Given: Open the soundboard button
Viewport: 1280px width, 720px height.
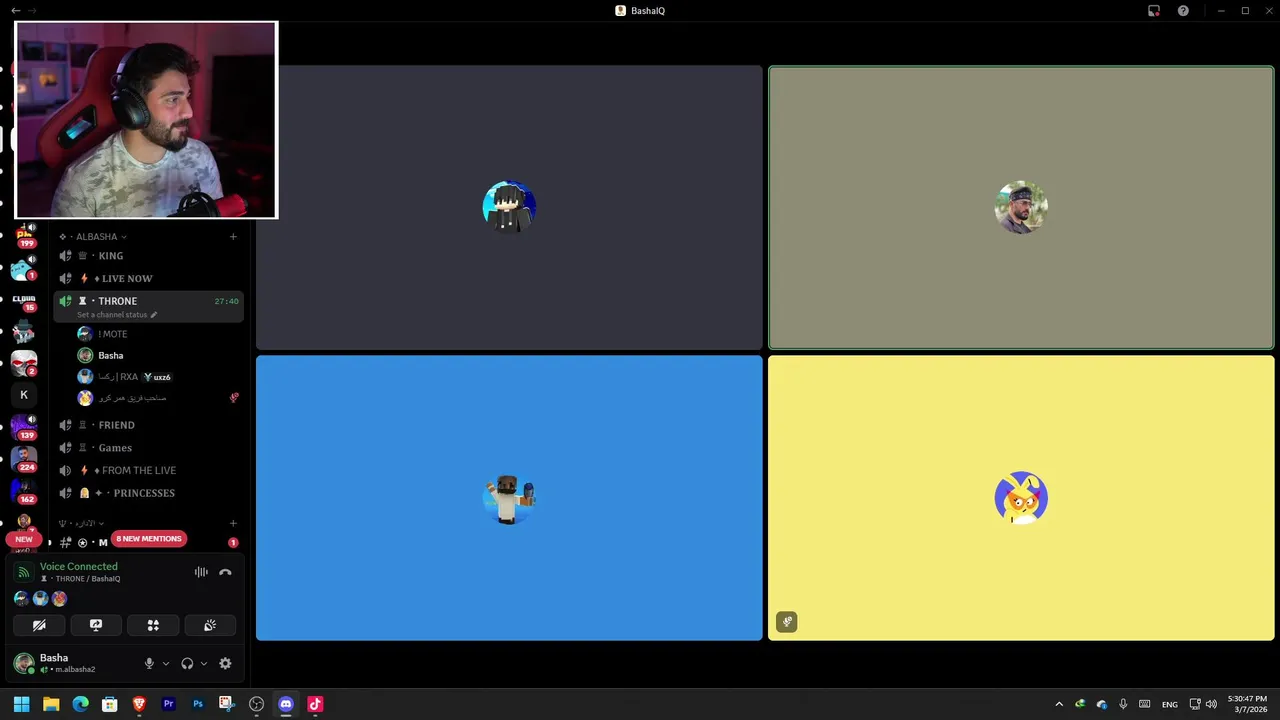Looking at the screenshot, I should pos(210,625).
